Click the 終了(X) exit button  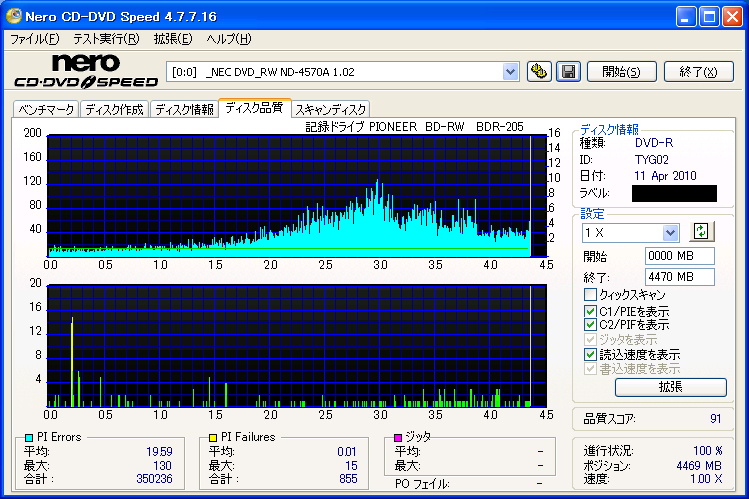point(699,72)
